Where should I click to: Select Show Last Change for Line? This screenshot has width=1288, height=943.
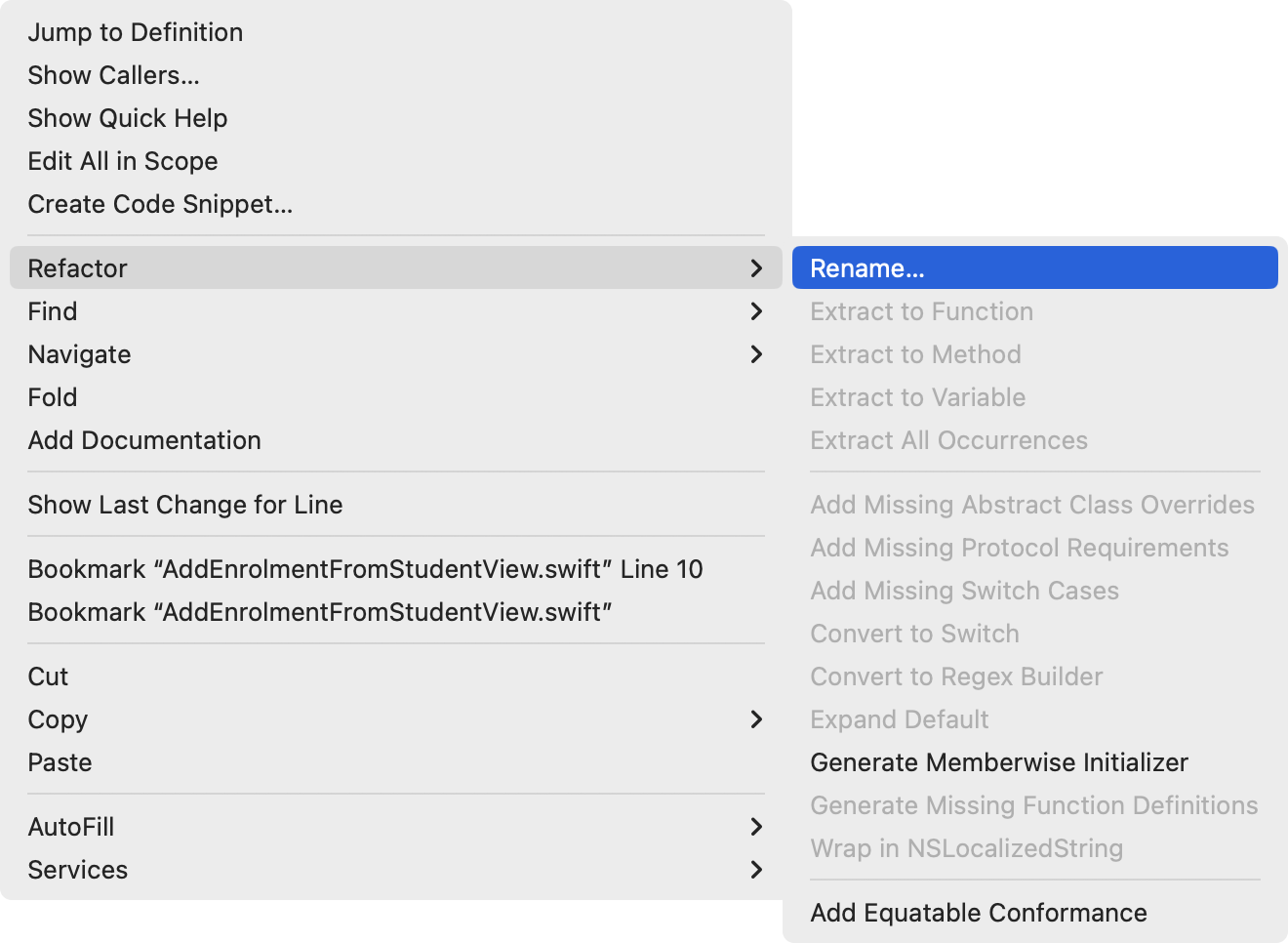point(185,505)
